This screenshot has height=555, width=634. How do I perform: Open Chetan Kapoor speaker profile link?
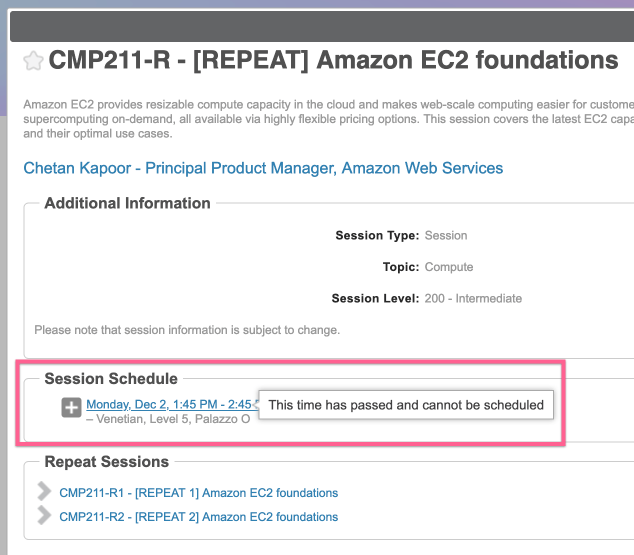[263, 168]
